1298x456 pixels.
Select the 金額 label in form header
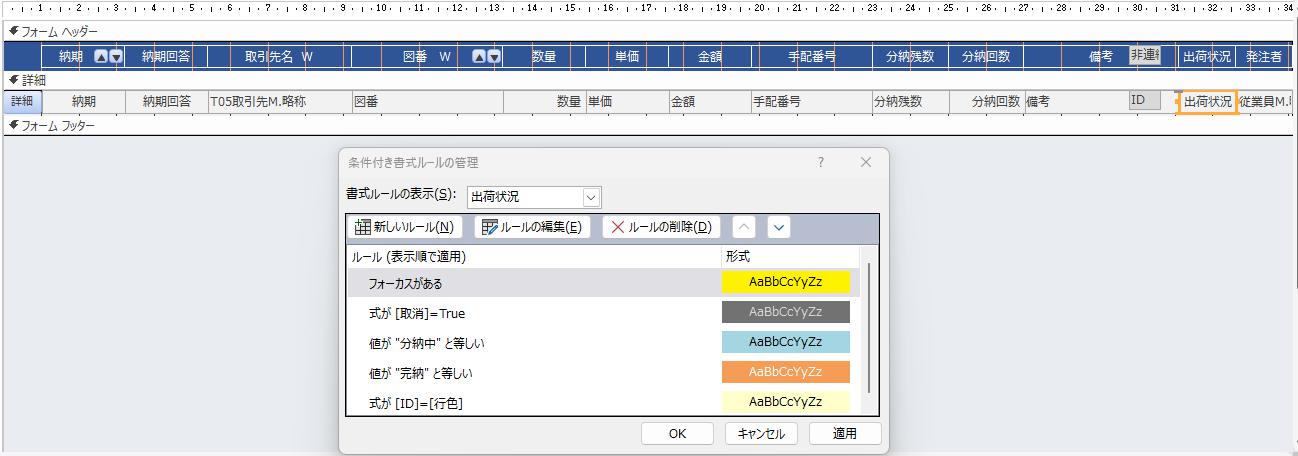click(x=709, y=57)
